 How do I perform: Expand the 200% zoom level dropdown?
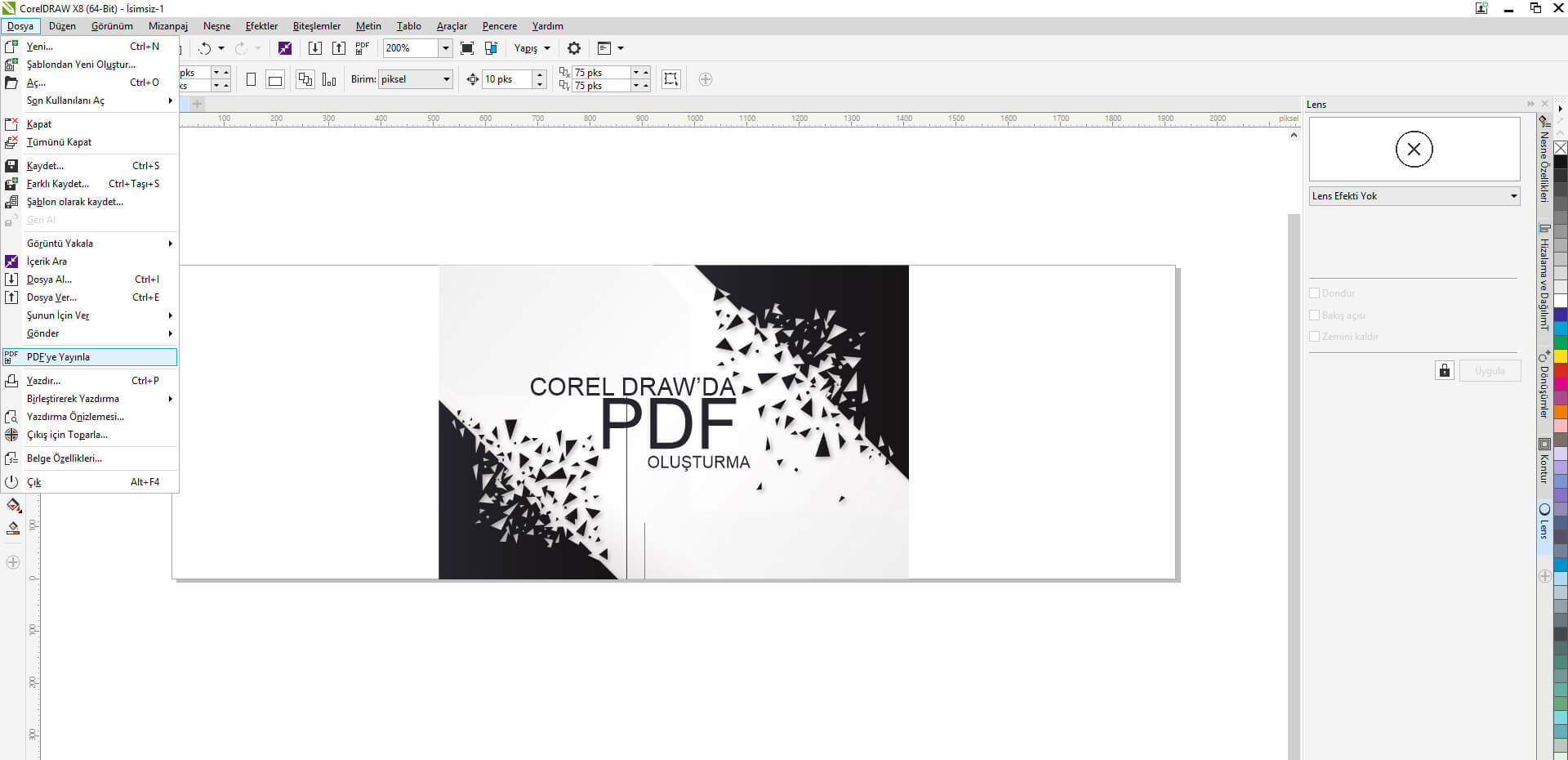tap(445, 48)
